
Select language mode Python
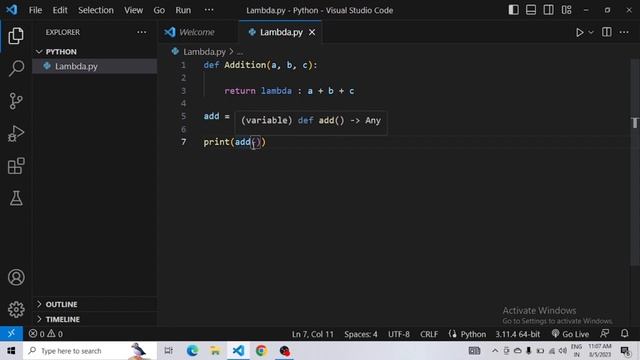click(473, 334)
